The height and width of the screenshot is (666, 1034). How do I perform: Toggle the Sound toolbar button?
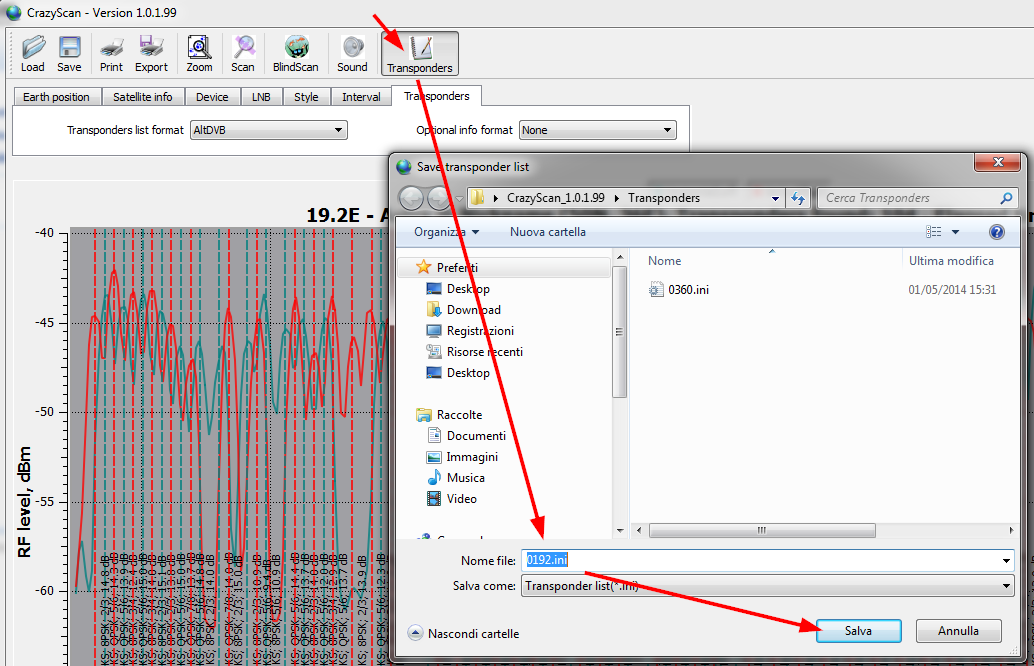(352, 54)
